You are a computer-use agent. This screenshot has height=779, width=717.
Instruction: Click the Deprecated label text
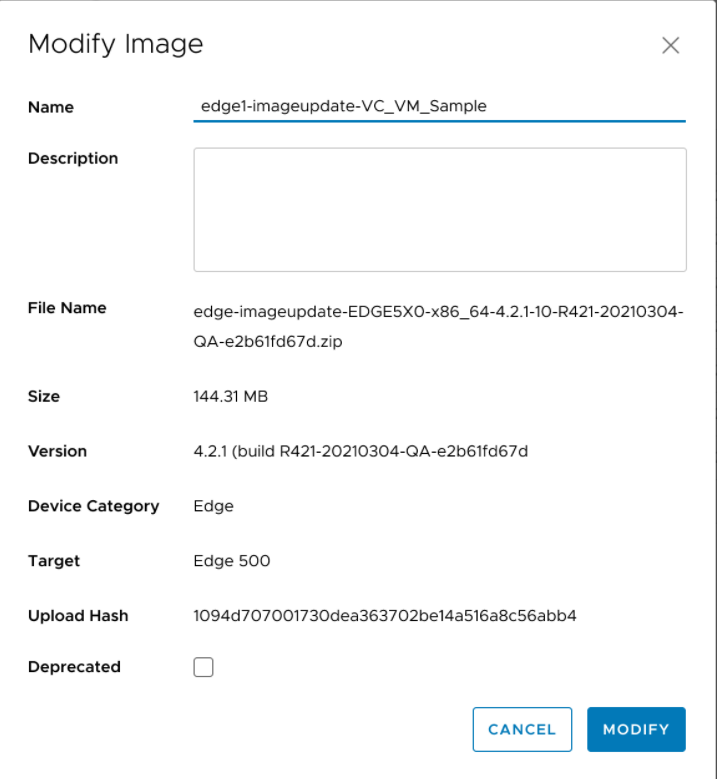[x=74, y=667]
